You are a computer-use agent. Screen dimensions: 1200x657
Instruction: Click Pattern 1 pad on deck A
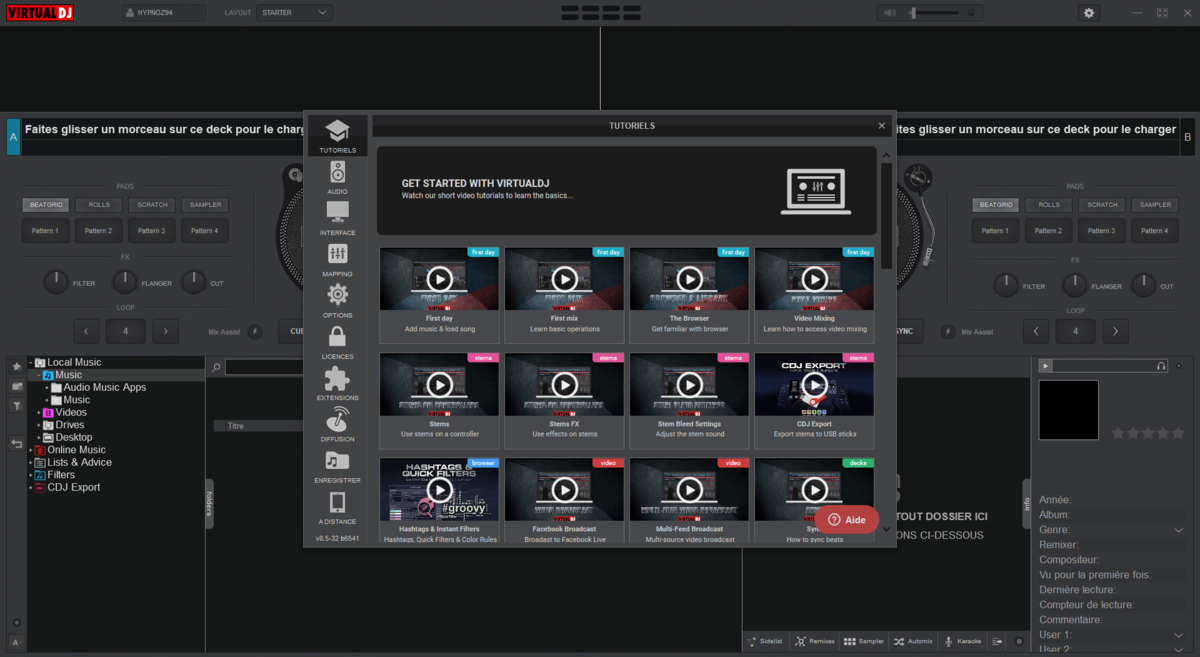46,231
